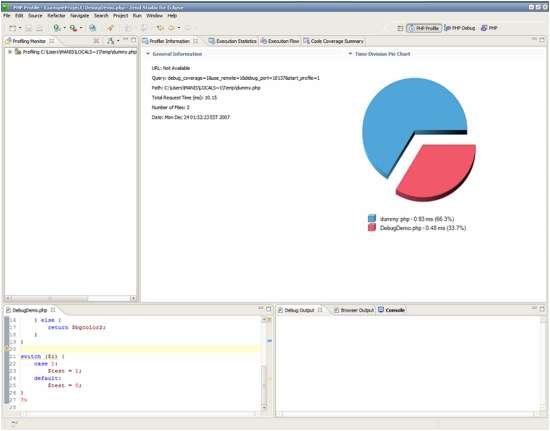Open the Source menu

tap(35, 16)
